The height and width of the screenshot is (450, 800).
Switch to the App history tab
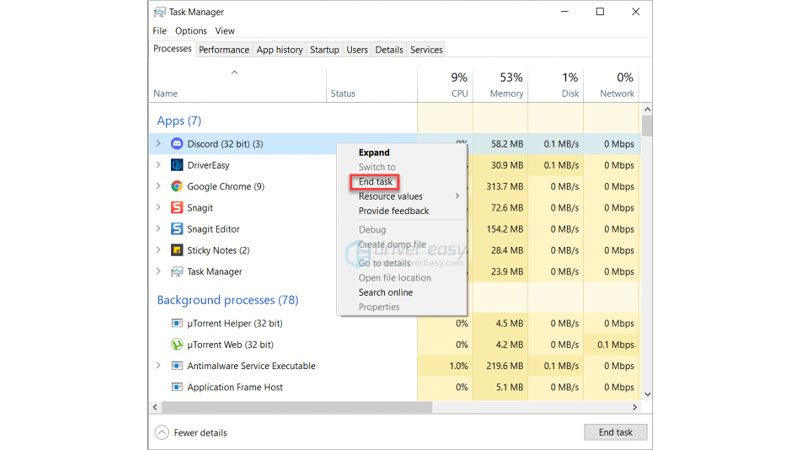pyautogui.click(x=280, y=49)
